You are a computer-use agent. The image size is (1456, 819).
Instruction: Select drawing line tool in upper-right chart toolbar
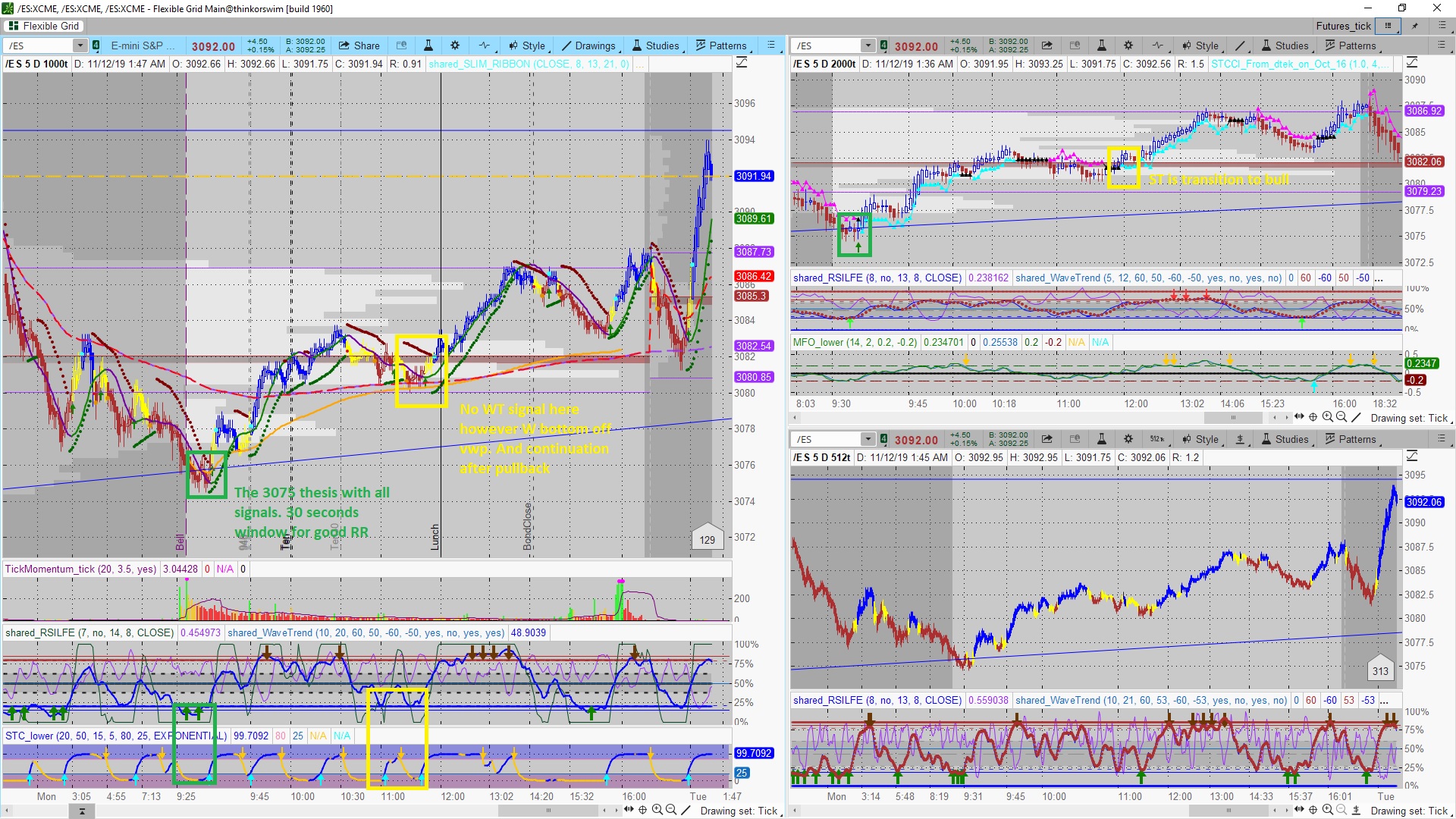coord(1240,45)
